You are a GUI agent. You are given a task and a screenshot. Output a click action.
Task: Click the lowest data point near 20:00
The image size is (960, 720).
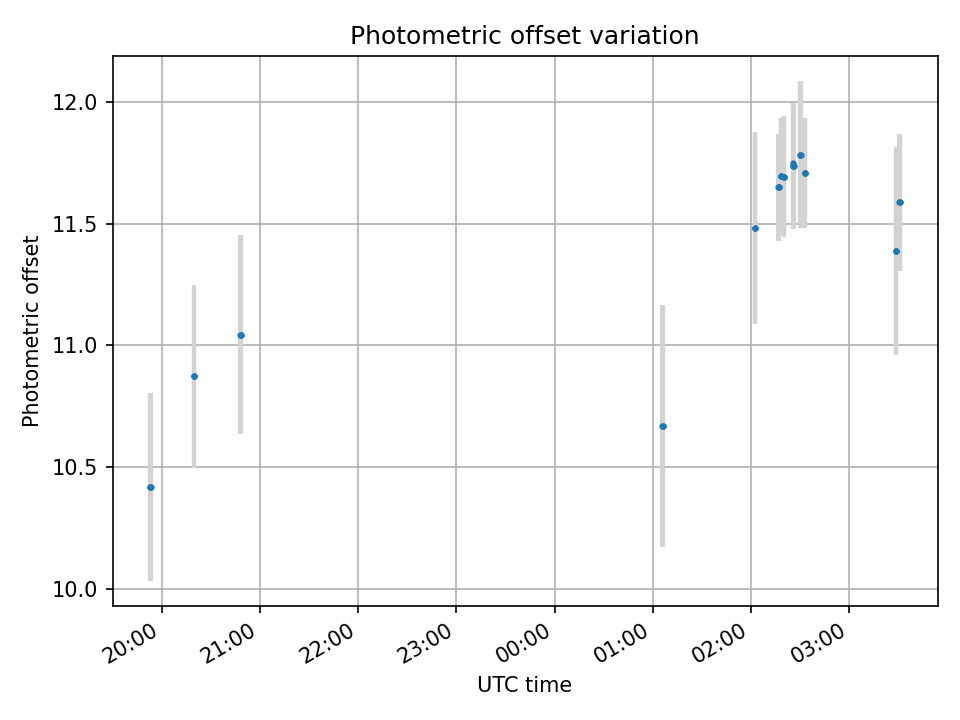pyautogui.click(x=151, y=487)
